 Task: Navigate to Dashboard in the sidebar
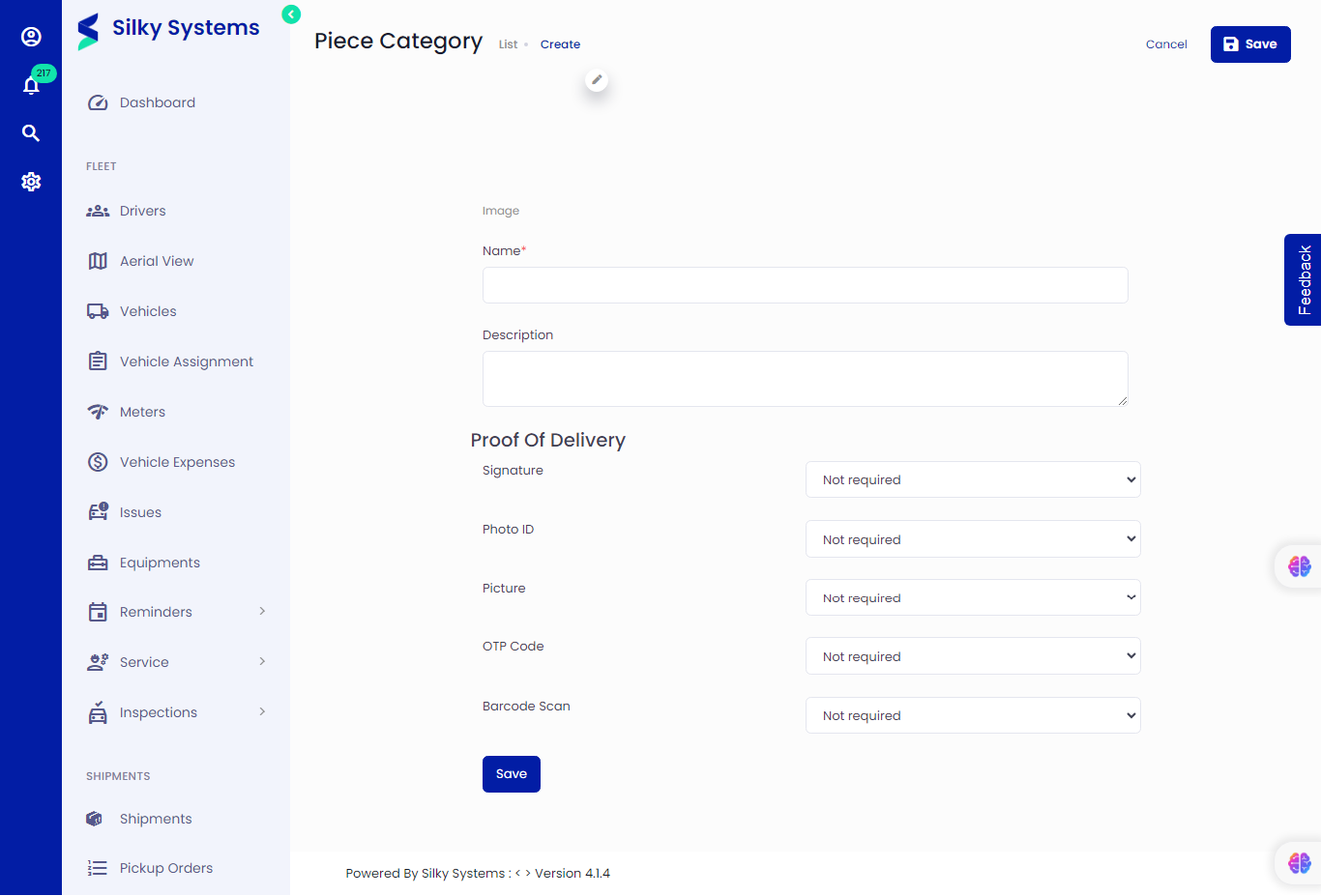(x=158, y=101)
